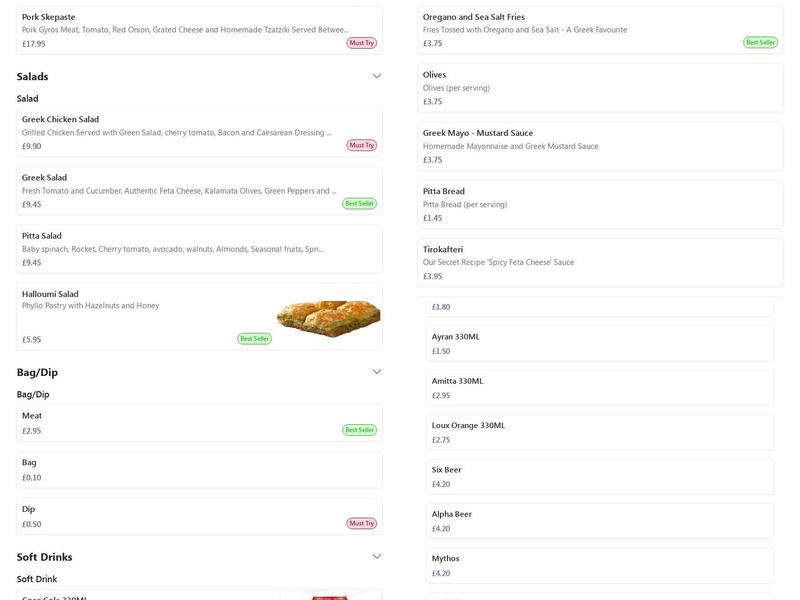The height and width of the screenshot is (600, 800).
Task: Click the Must Try badge on Pork Skepsate
Action: point(359,44)
